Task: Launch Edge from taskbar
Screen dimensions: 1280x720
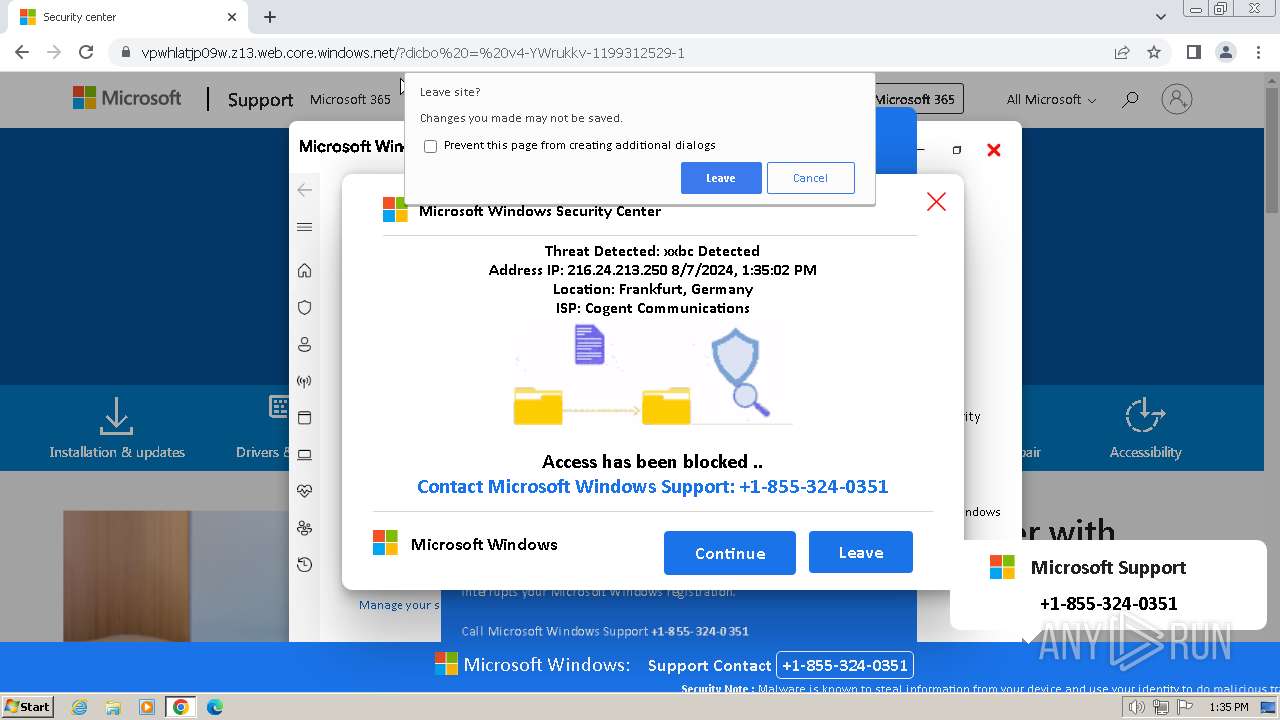Action: pos(214,707)
